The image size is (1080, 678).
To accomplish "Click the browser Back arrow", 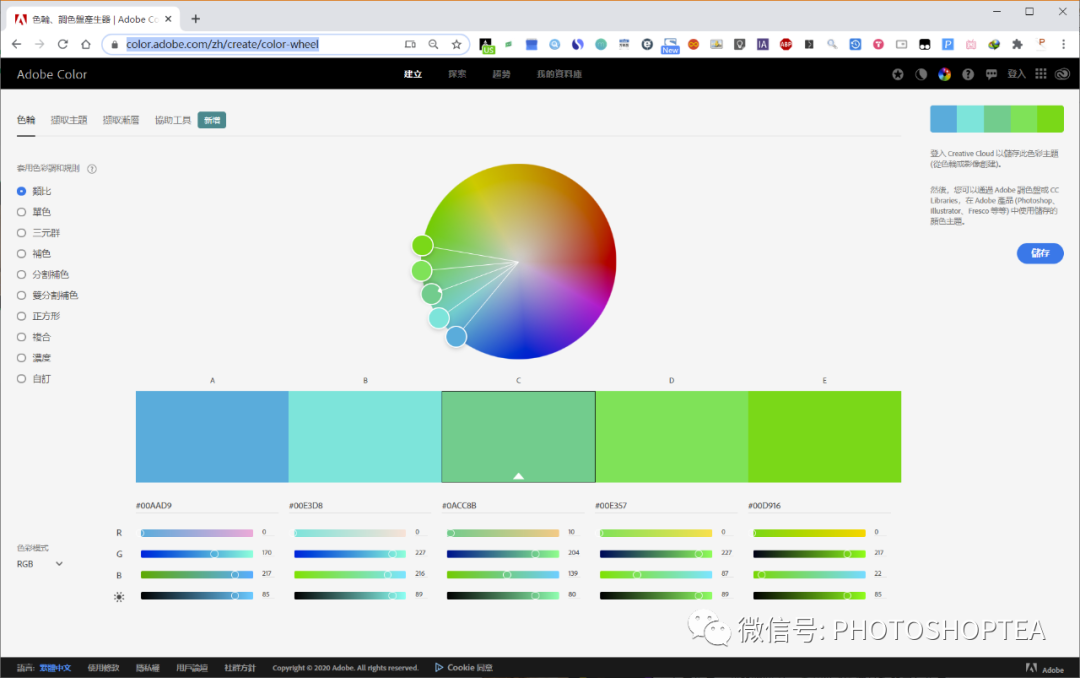I will (x=17, y=44).
